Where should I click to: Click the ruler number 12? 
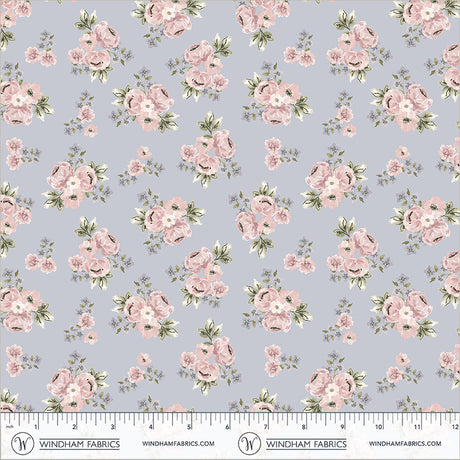[x=455, y=427]
